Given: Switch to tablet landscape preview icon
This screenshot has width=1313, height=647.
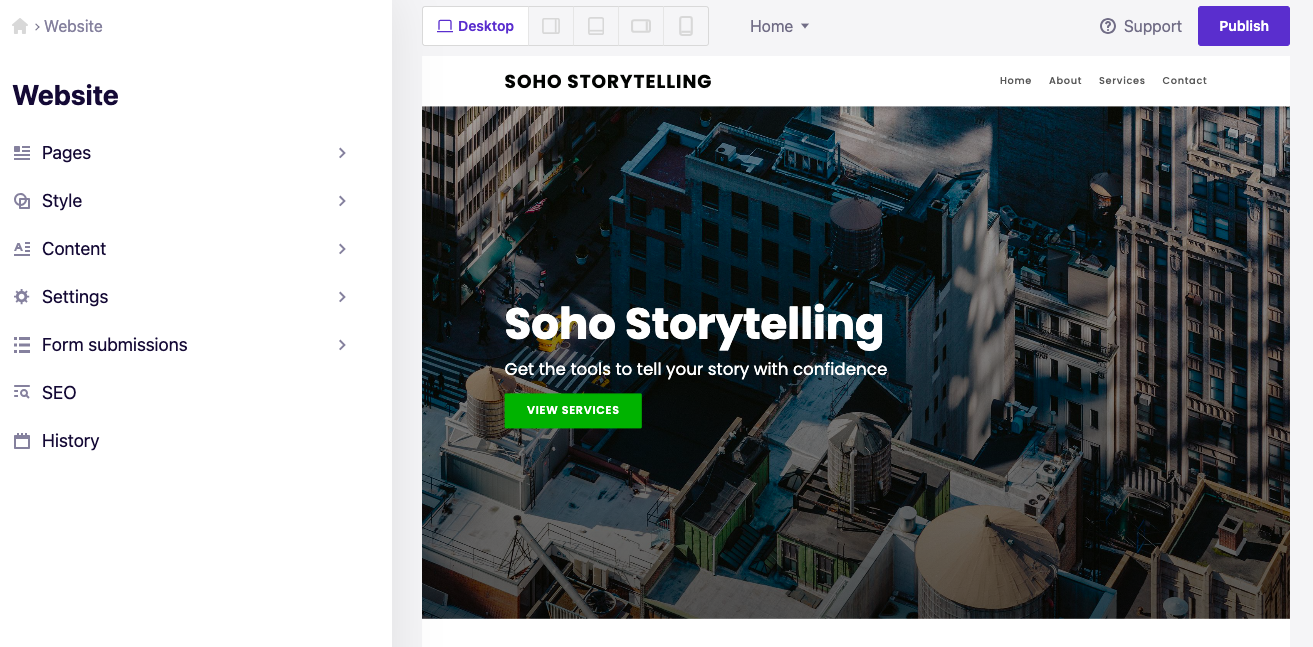Looking at the screenshot, I should (x=551, y=26).
